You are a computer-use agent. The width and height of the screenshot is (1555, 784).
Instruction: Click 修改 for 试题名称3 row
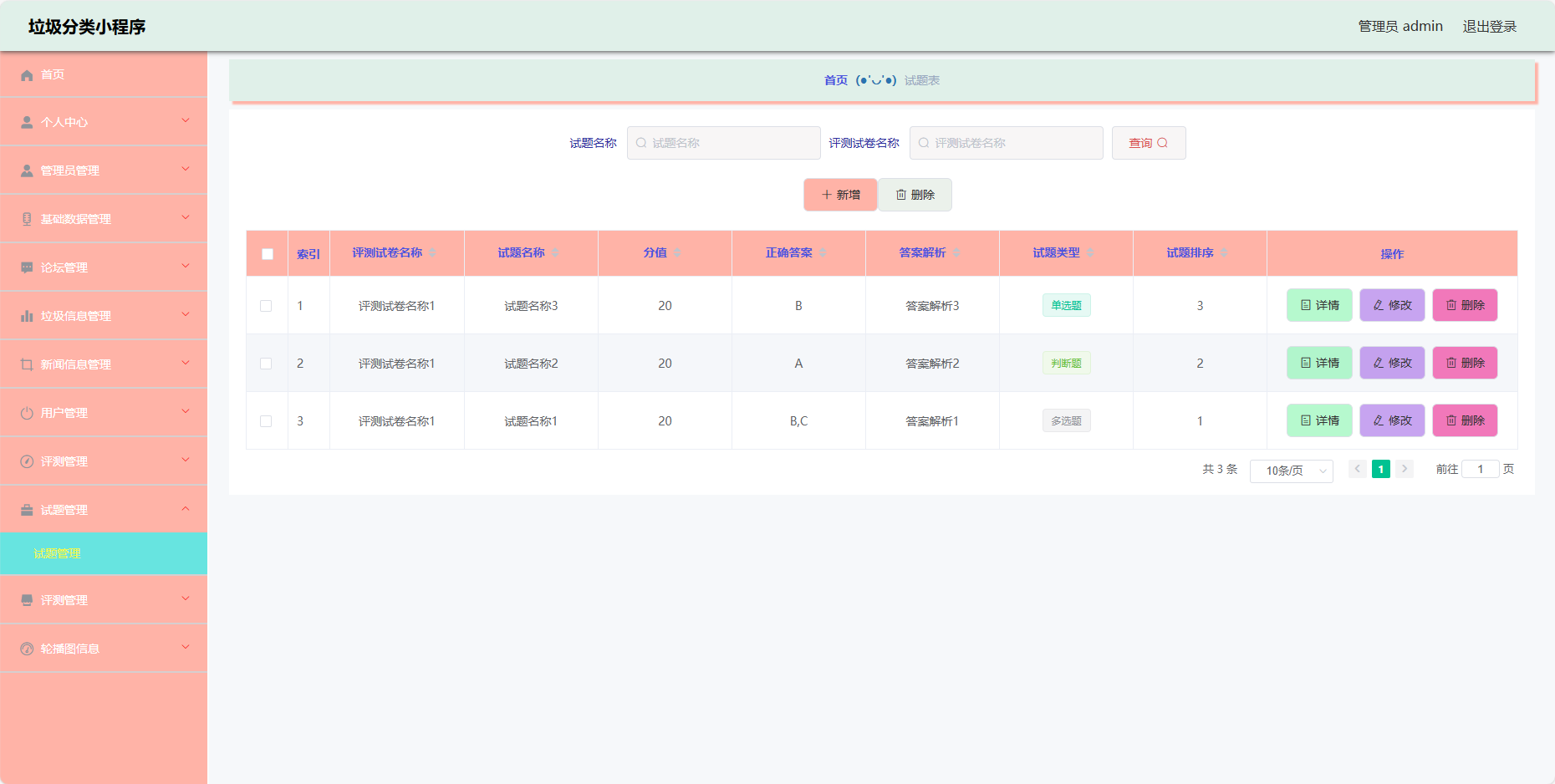1392,305
